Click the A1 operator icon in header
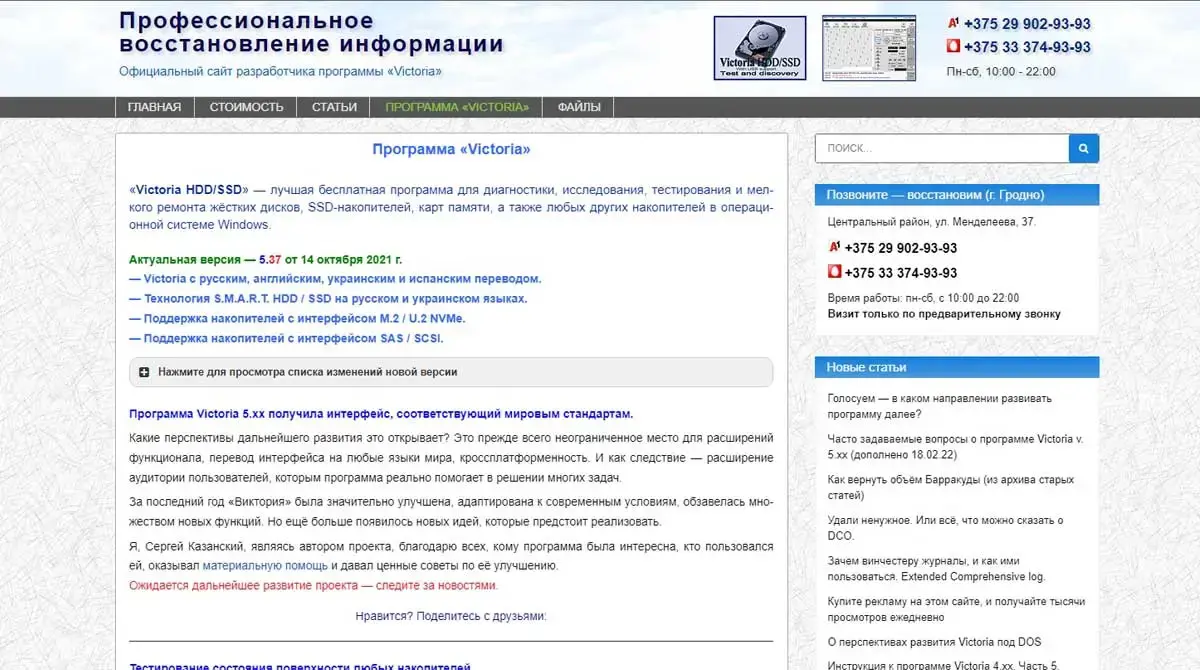This screenshot has width=1200, height=670. [953, 24]
